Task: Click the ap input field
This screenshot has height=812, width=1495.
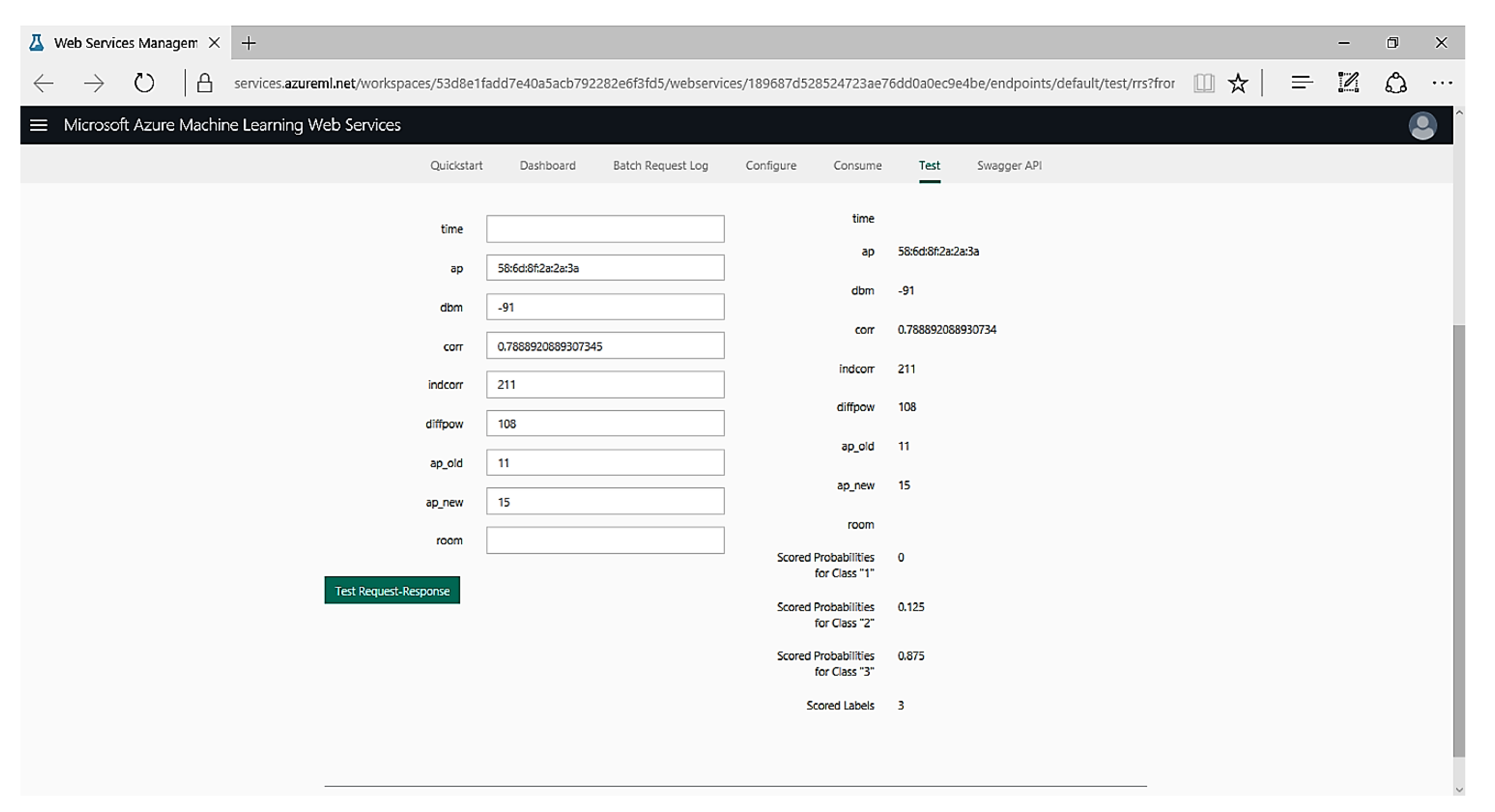Action: (605, 268)
